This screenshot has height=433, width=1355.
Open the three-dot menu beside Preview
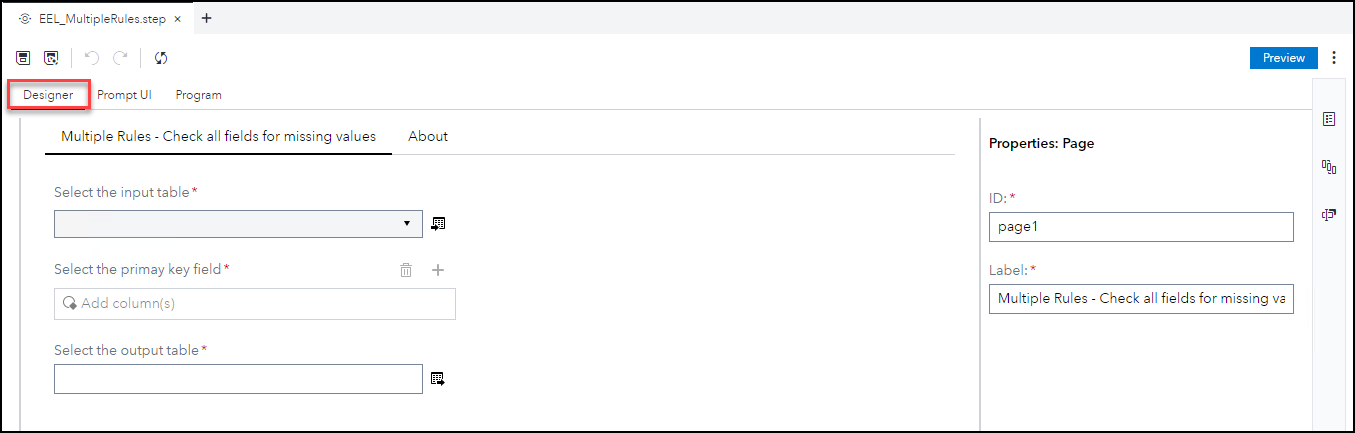coord(1333,58)
